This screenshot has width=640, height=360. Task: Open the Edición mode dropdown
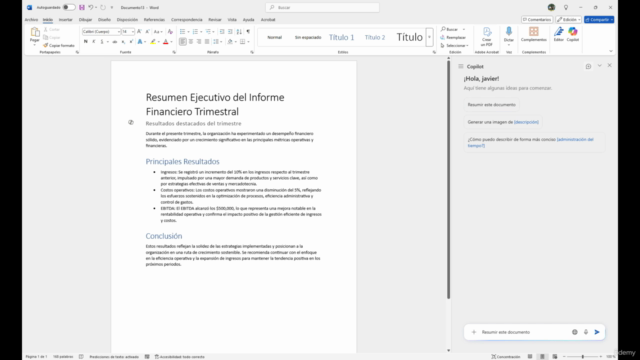coord(569,20)
